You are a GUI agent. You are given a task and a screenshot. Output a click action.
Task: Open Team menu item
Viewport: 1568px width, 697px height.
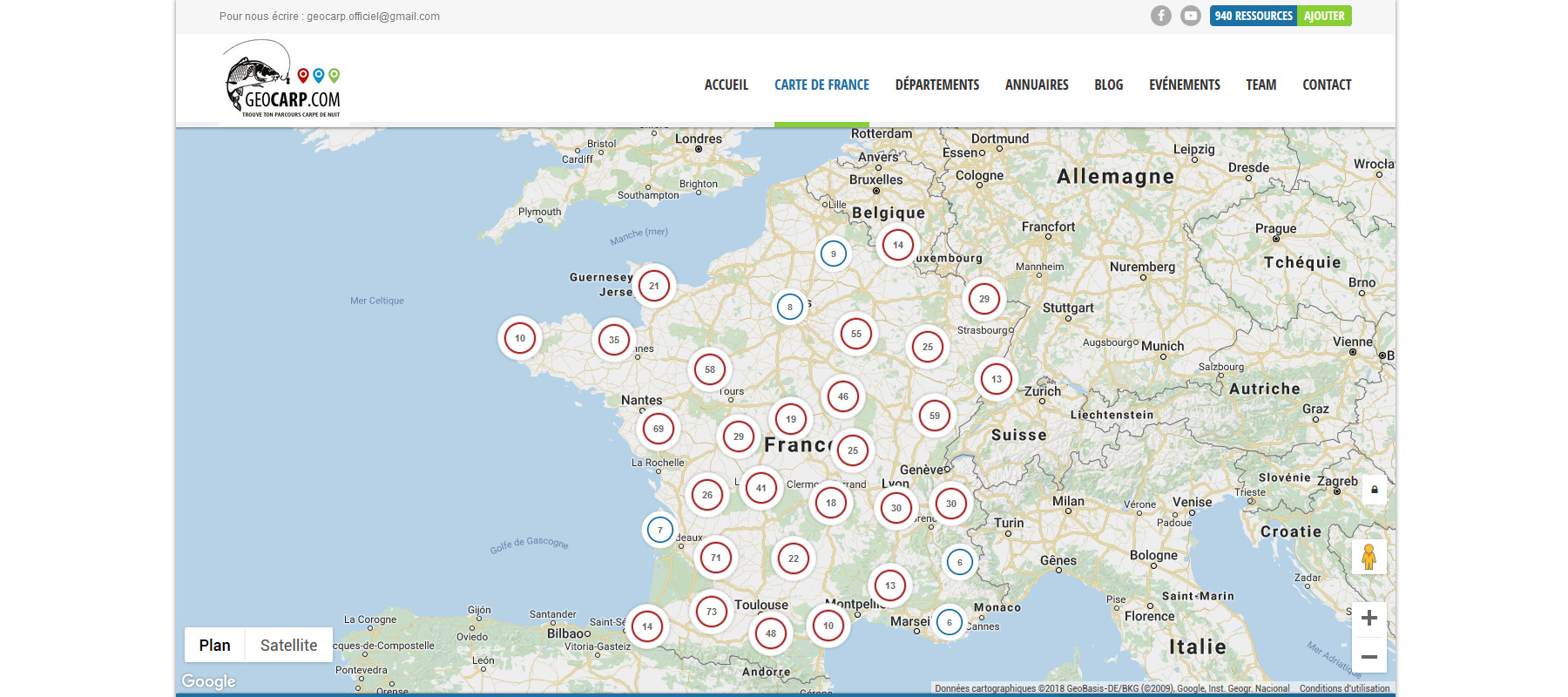(x=1261, y=85)
